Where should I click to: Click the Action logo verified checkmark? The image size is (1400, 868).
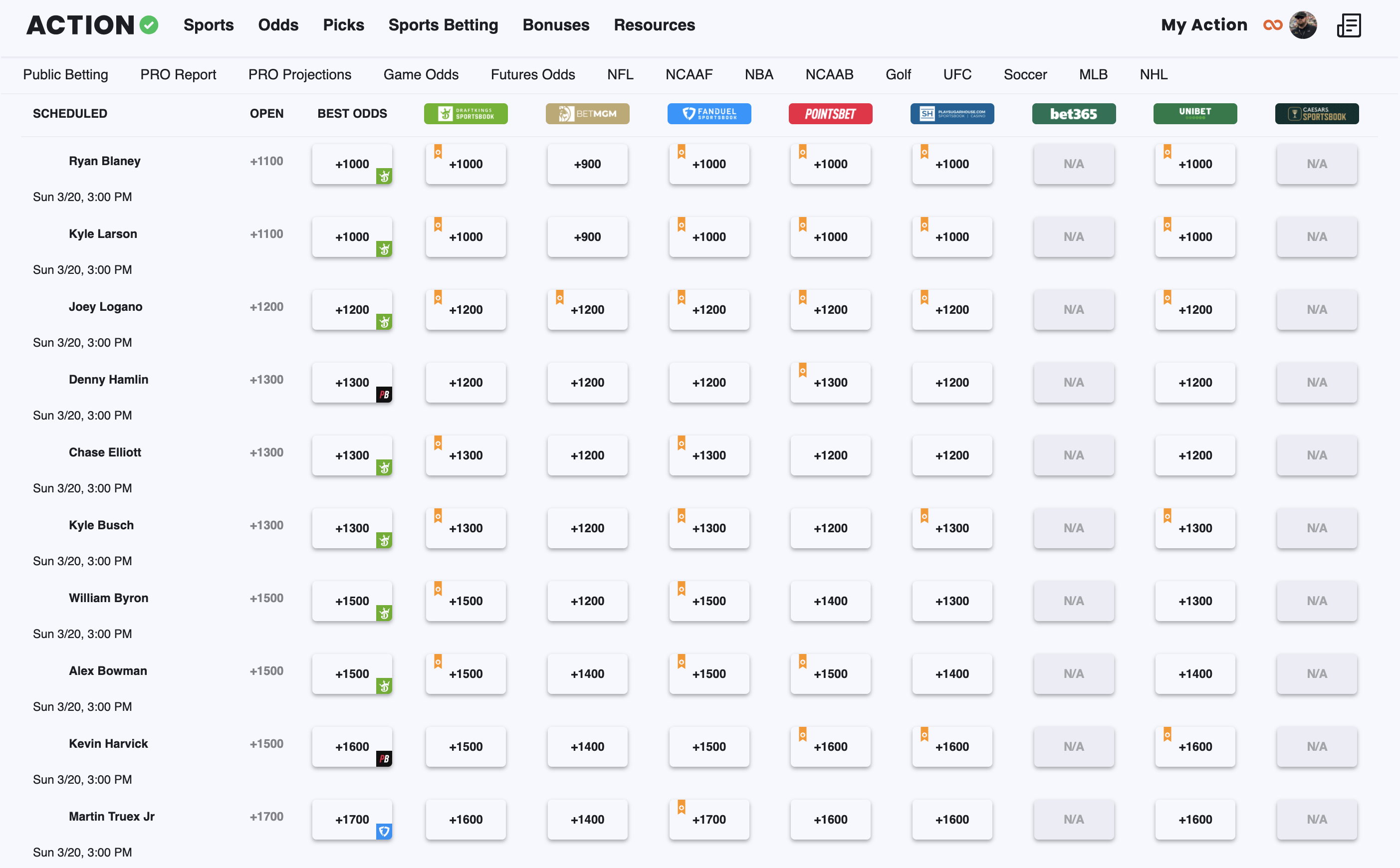(x=149, y=25)
